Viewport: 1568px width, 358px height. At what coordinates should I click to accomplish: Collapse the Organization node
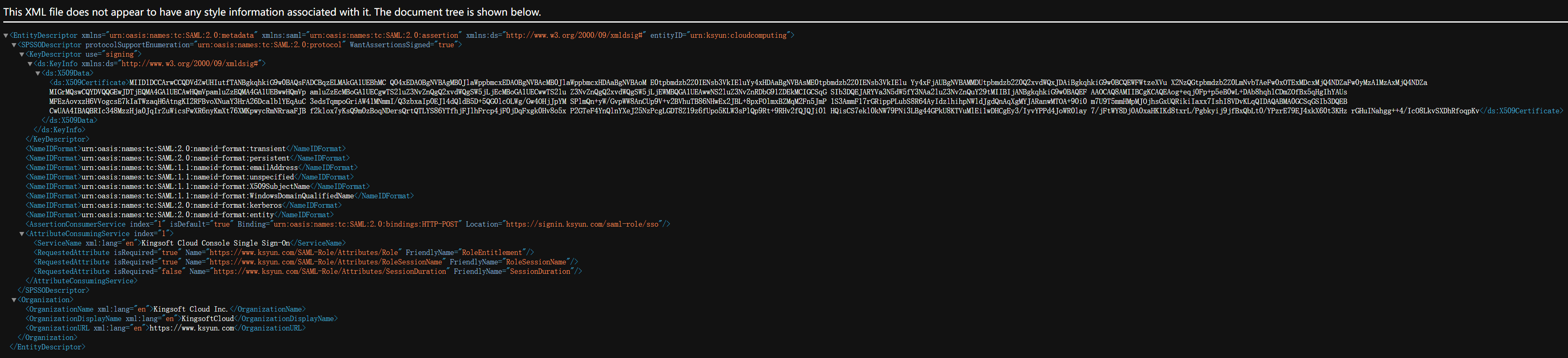click(14, 300)
